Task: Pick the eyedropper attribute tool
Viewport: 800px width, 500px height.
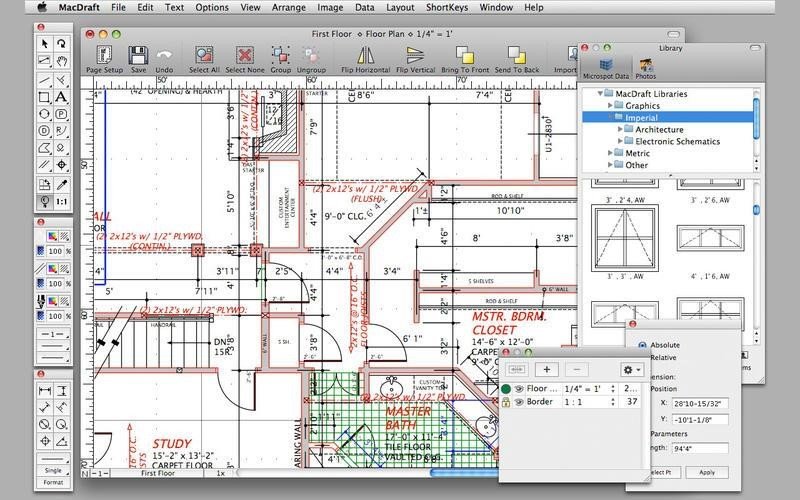Action: pyautogui.click(x=62, y=184)
